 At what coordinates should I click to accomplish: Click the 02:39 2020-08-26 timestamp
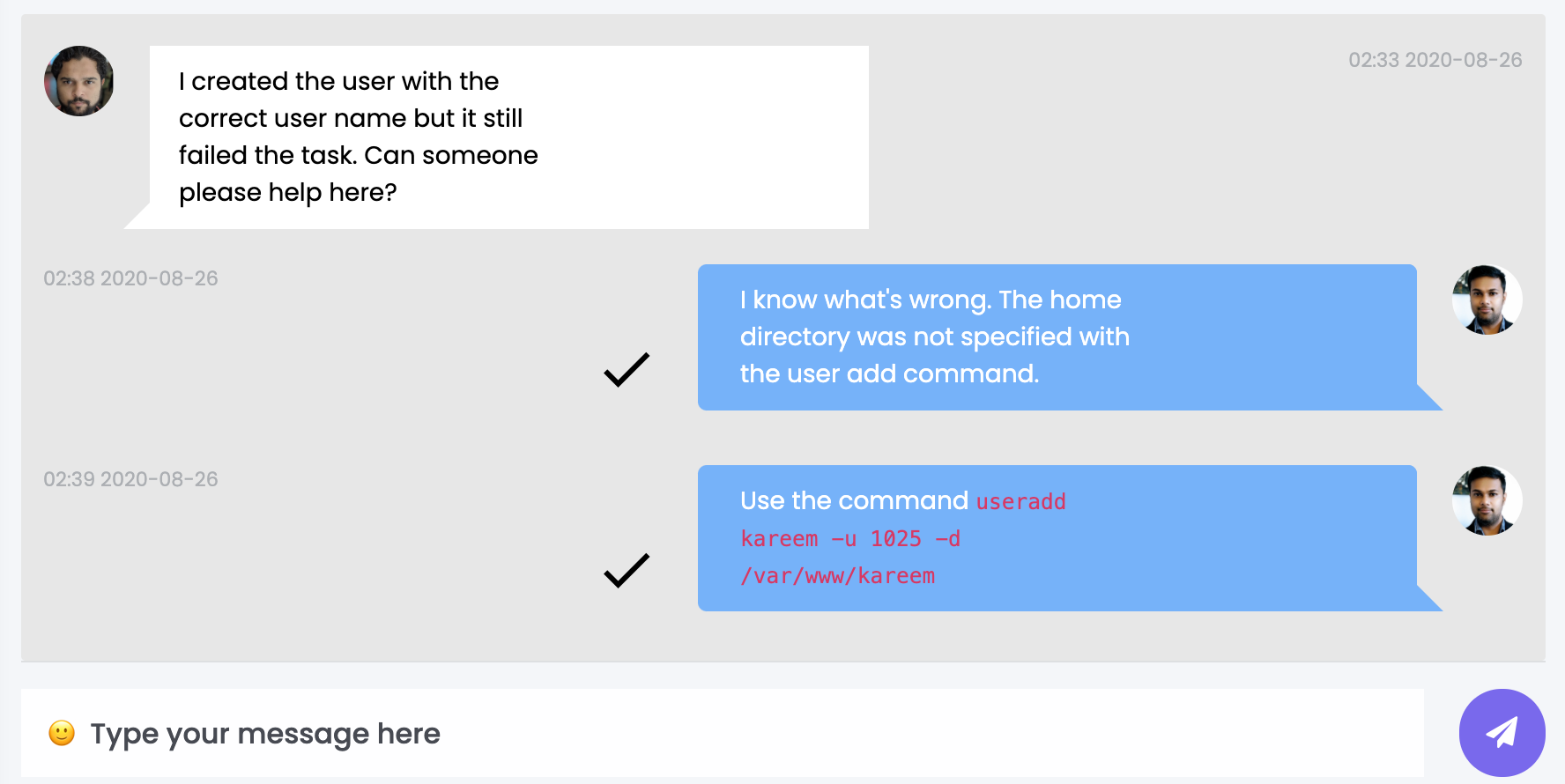pyautogui.click(x=130, y=479)
